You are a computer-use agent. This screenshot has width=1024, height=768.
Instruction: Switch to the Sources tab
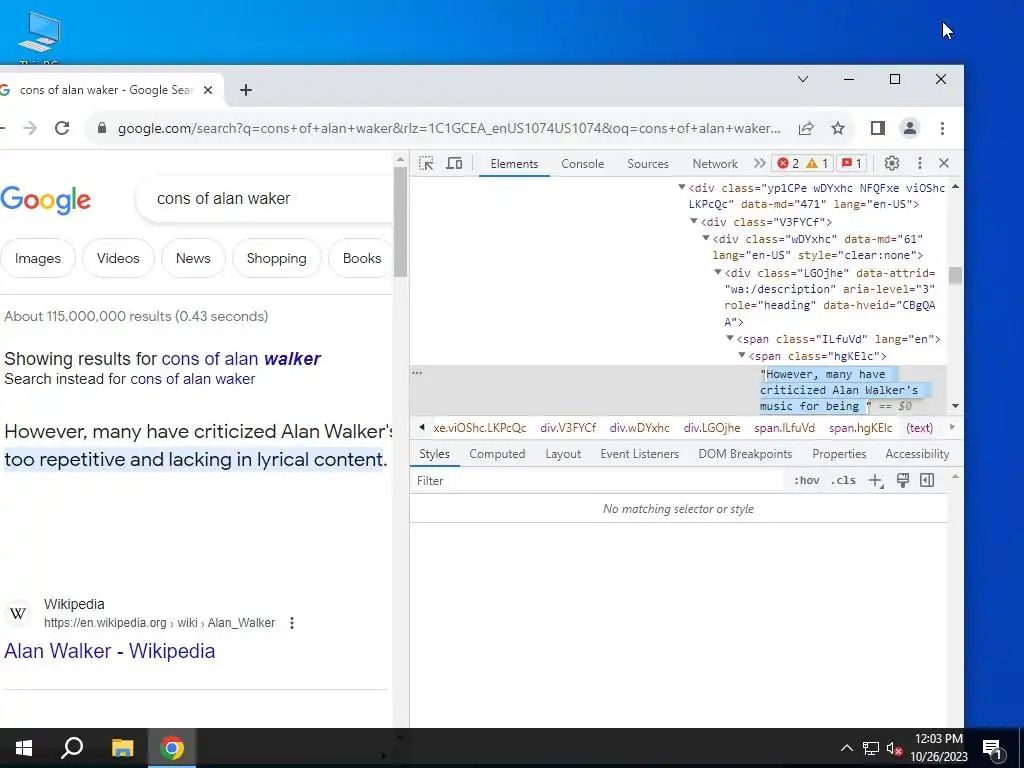[x=648, y=164]
